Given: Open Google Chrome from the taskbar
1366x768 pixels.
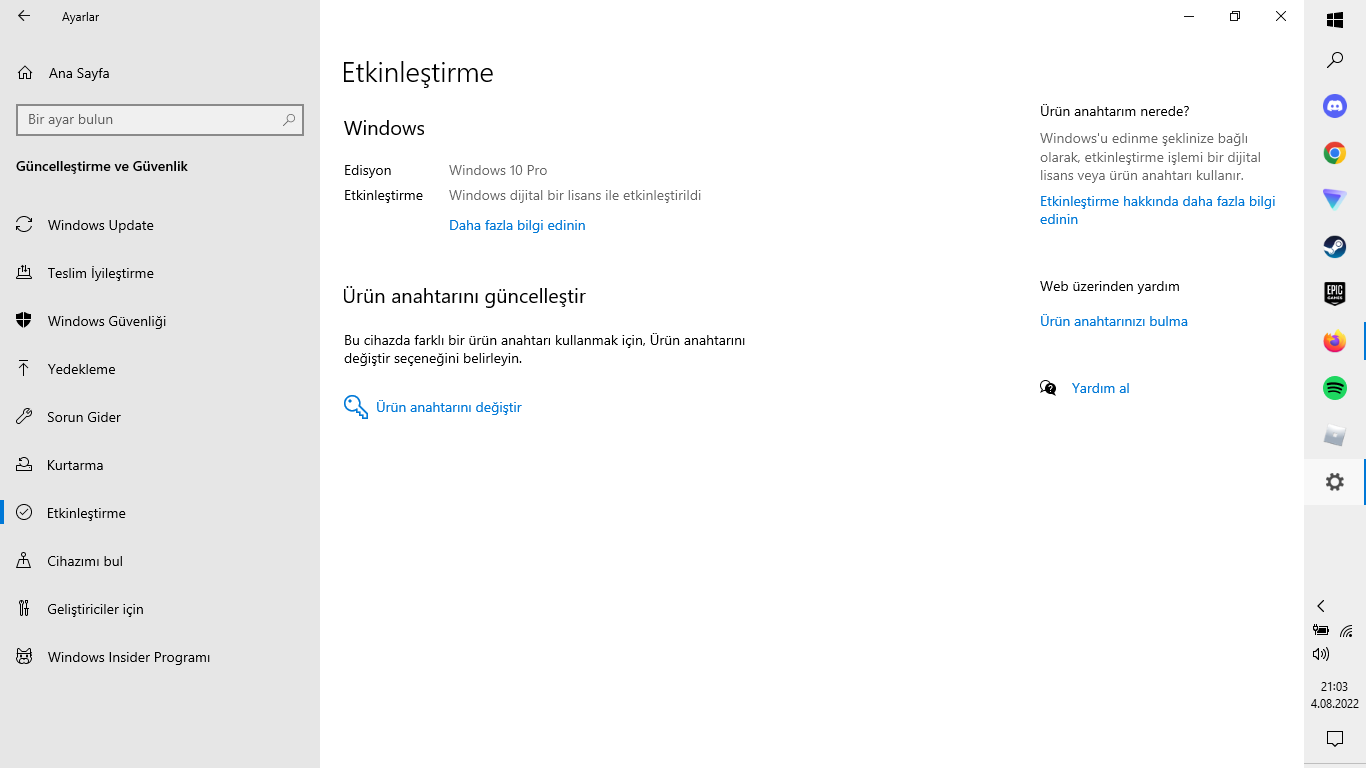Looking at the screenshot, I should pos(1335,153).
